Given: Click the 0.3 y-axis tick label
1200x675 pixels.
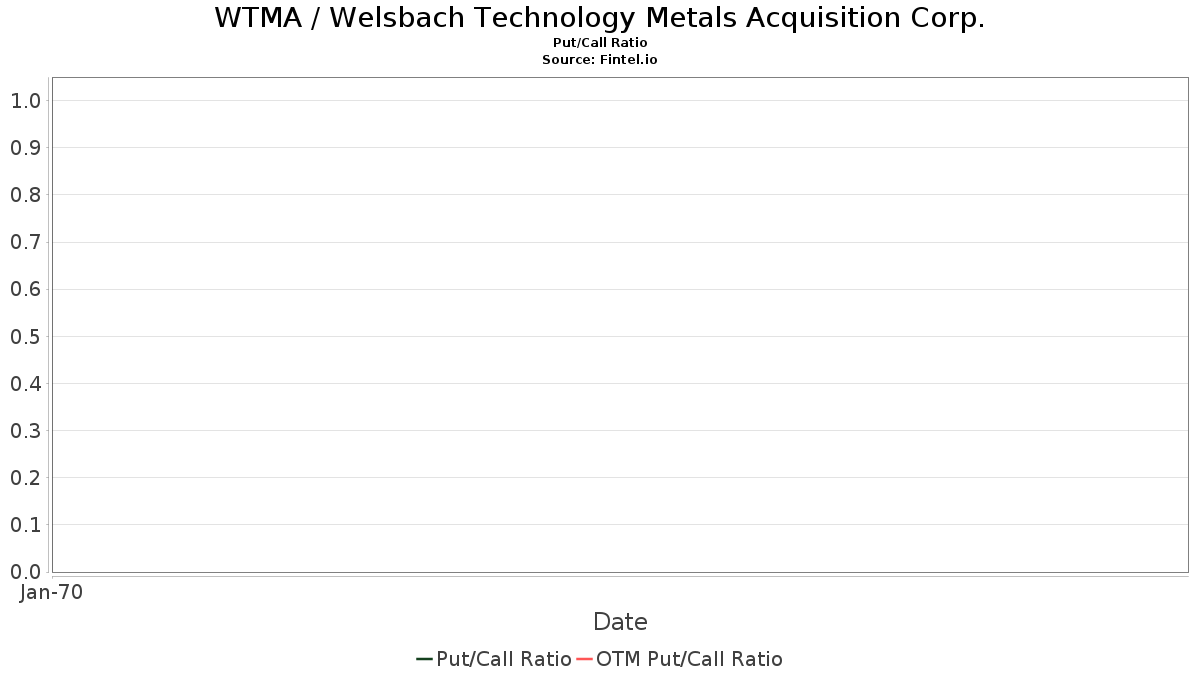Looking at the screenshot, I should tap(26, 430).
